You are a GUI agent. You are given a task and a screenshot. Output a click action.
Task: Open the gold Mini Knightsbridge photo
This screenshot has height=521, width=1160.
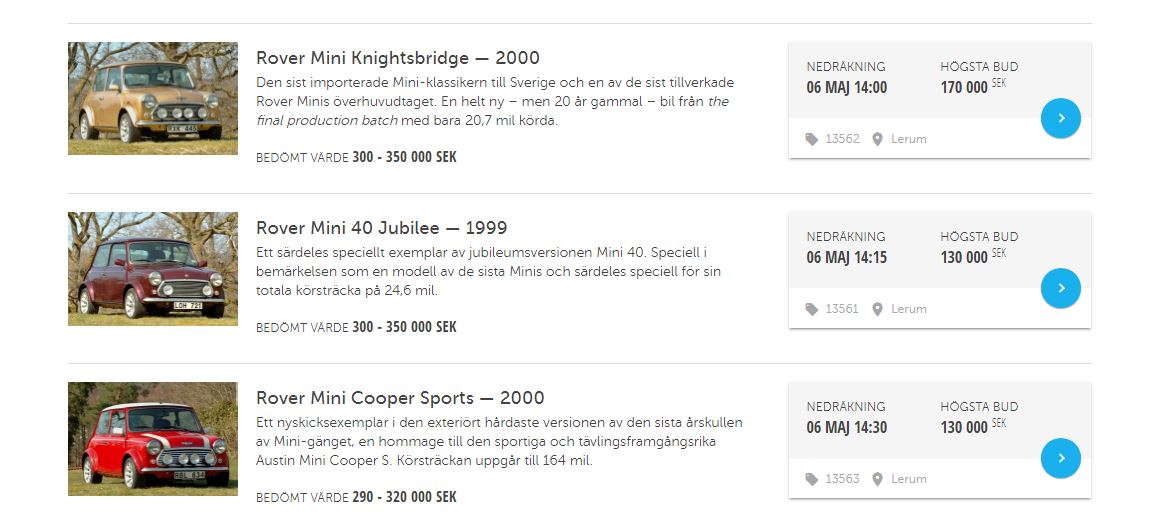pos(153,98)
